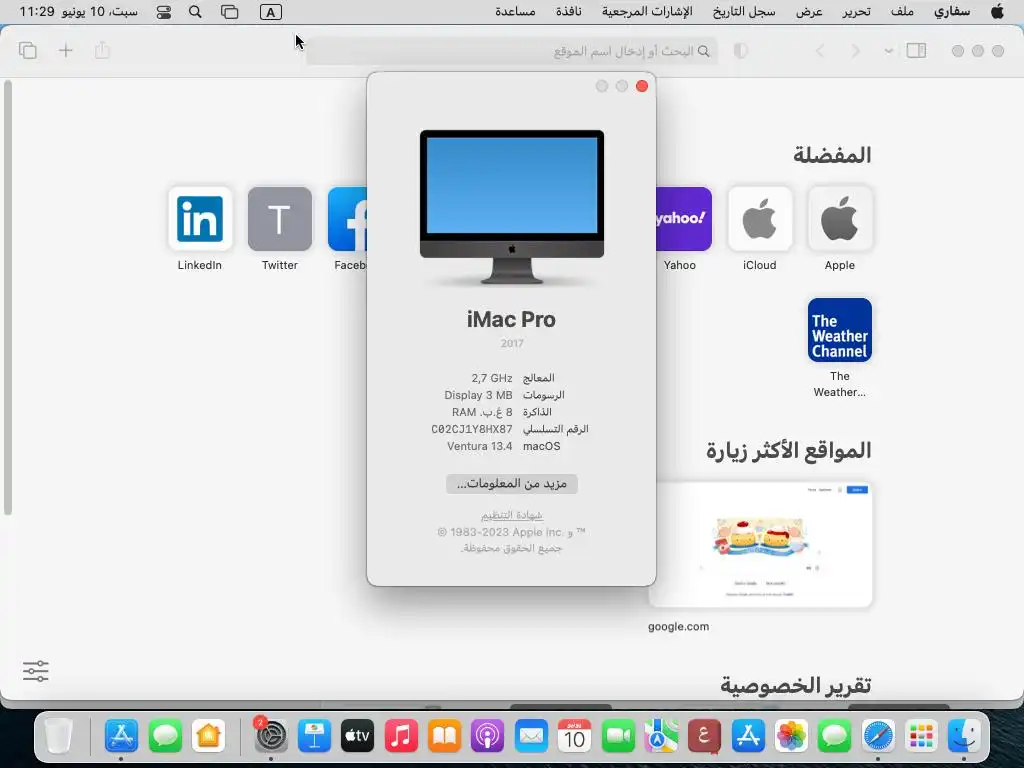The height and width of the screenshot is (768, 1024).
Task: Click the 2,7 GHz processor value
Action: 492,378
